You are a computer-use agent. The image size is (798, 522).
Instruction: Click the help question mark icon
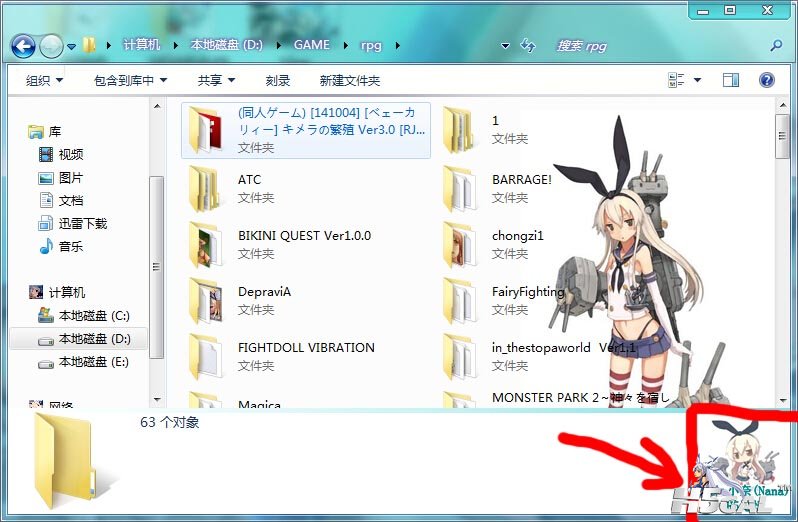pos(767,80)
